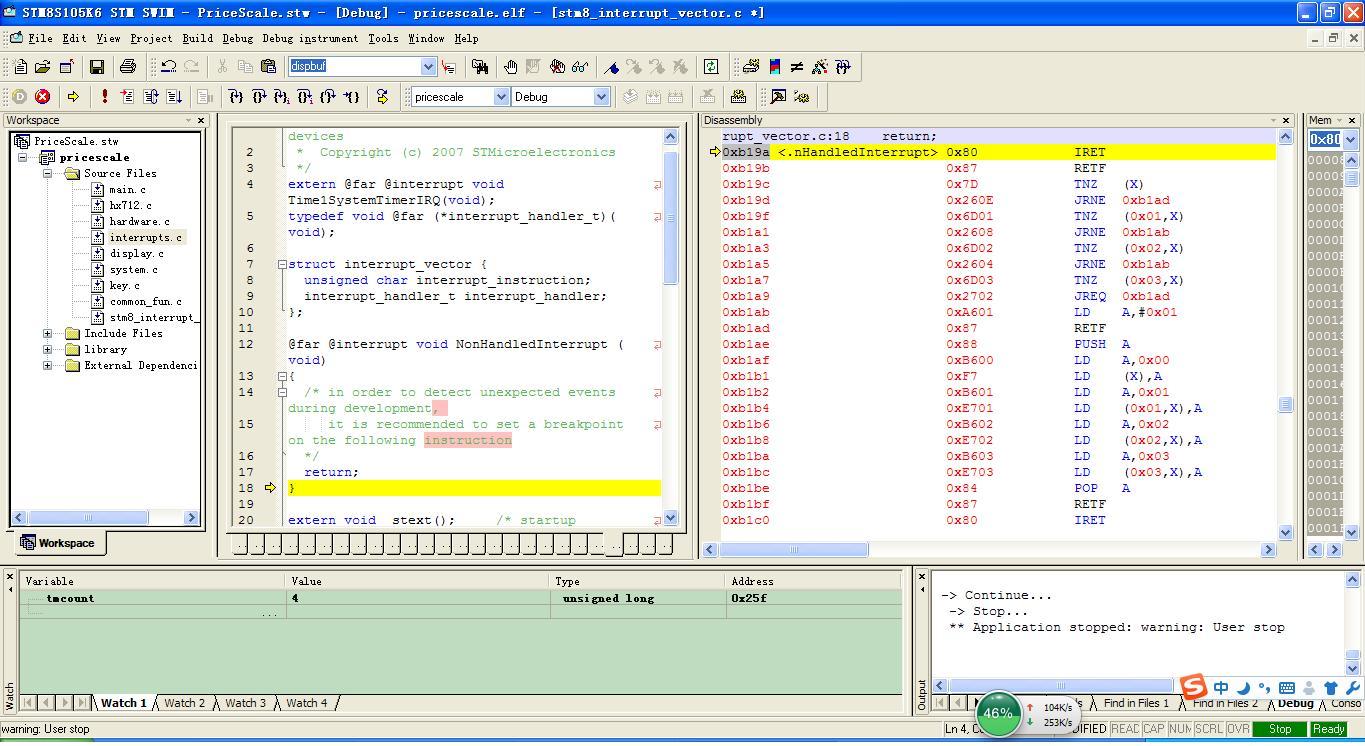The height and width of the screenshot is (746, 1365).
Task: Select the Watch 4 tab
Action: click(307, 703)
